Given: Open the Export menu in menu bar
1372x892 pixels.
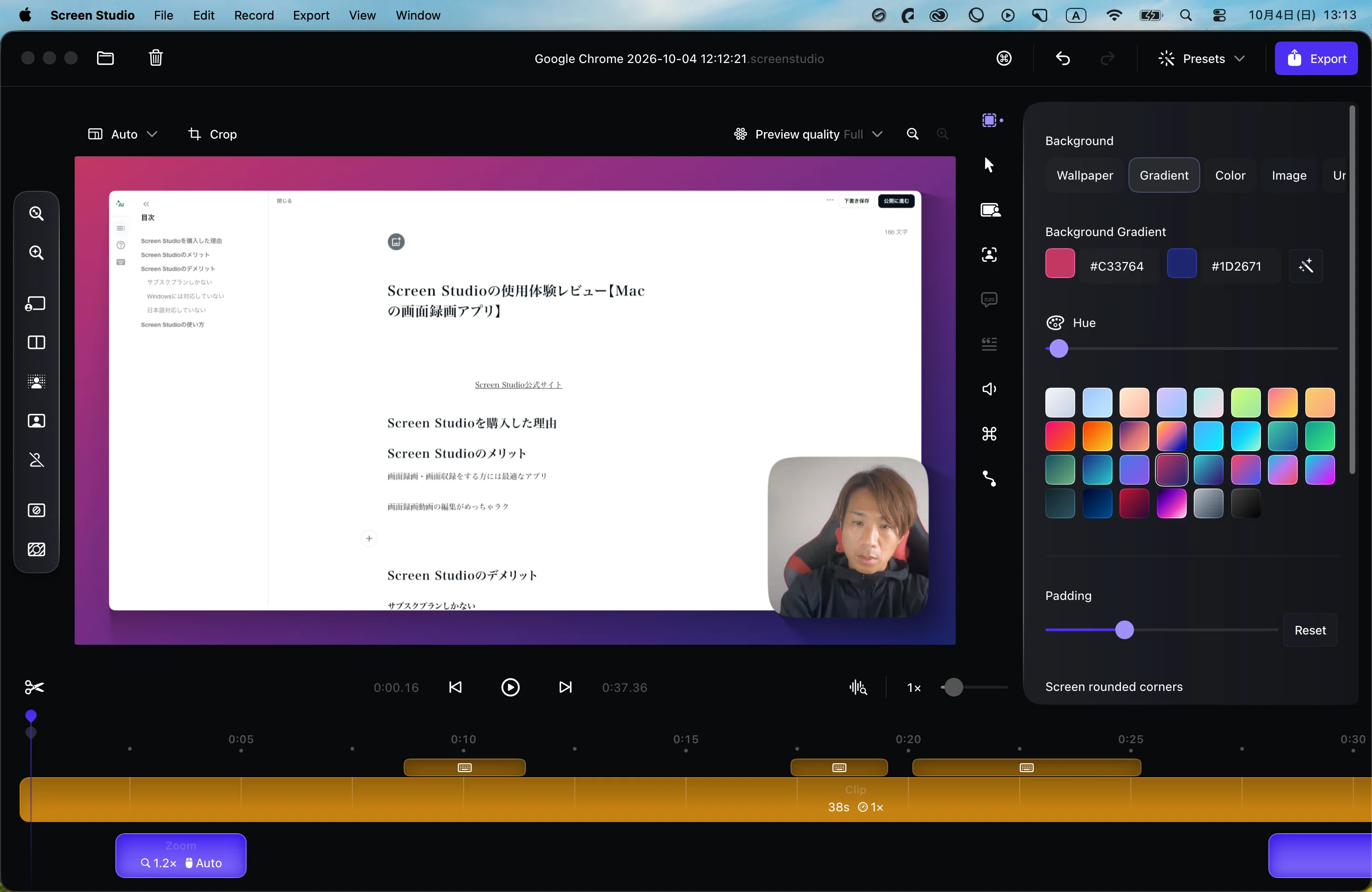Looking at the screenshot, I should coord(311,15).
